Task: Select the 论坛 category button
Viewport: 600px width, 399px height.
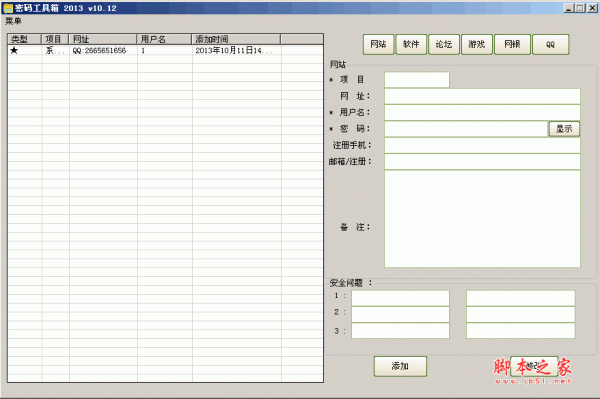Action: pyautogui.click(x=444, y=44)
